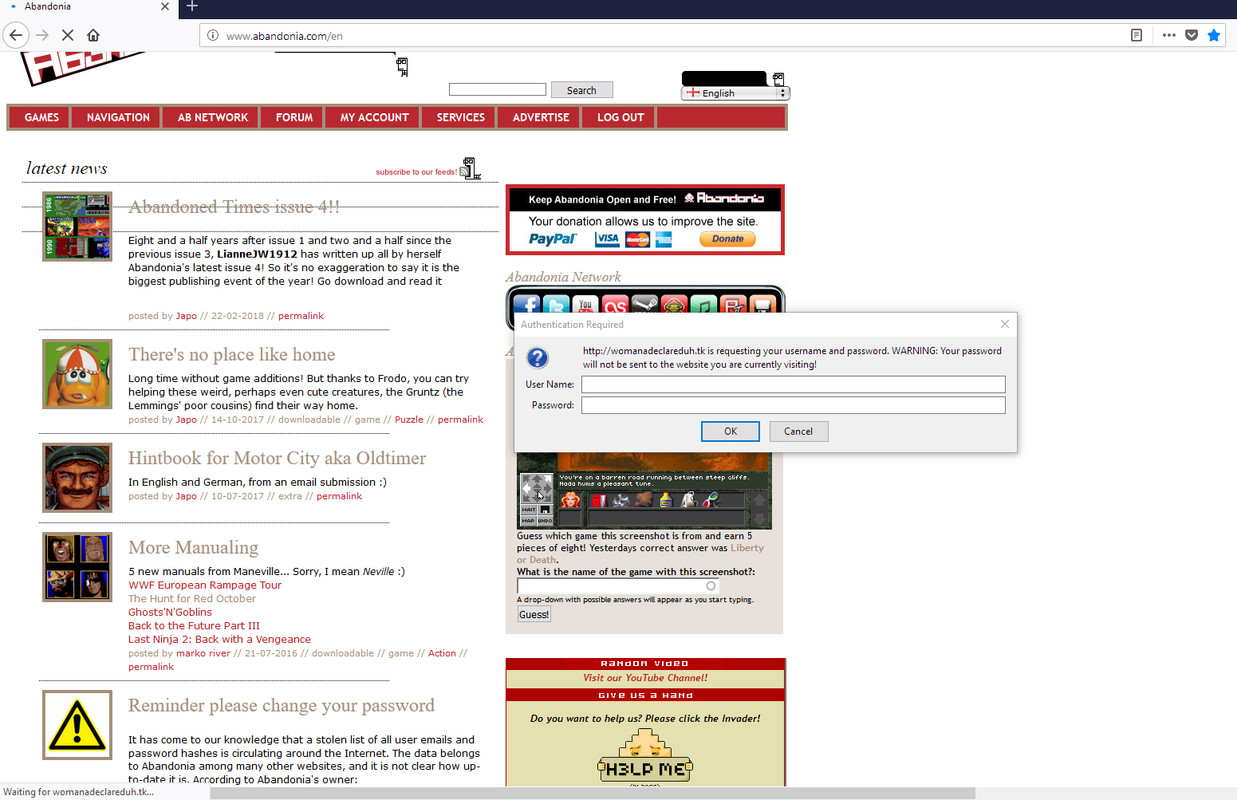
Task: Open the Liberty or Death answer link
Action: (640, 554)
